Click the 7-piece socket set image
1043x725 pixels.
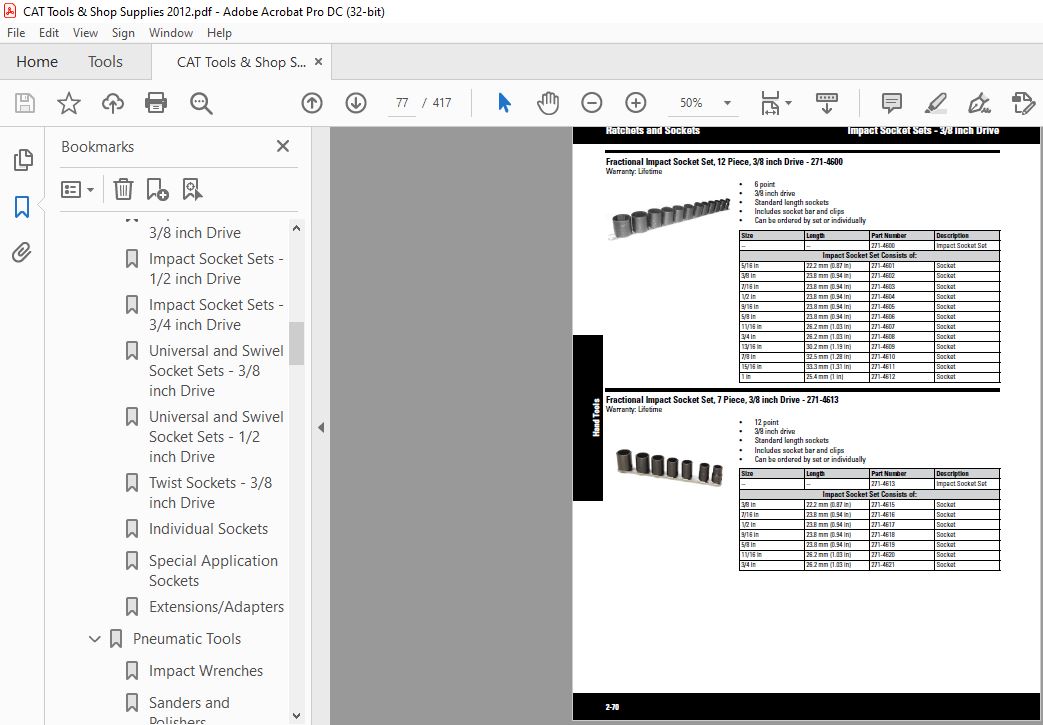(x=669, y=466)
